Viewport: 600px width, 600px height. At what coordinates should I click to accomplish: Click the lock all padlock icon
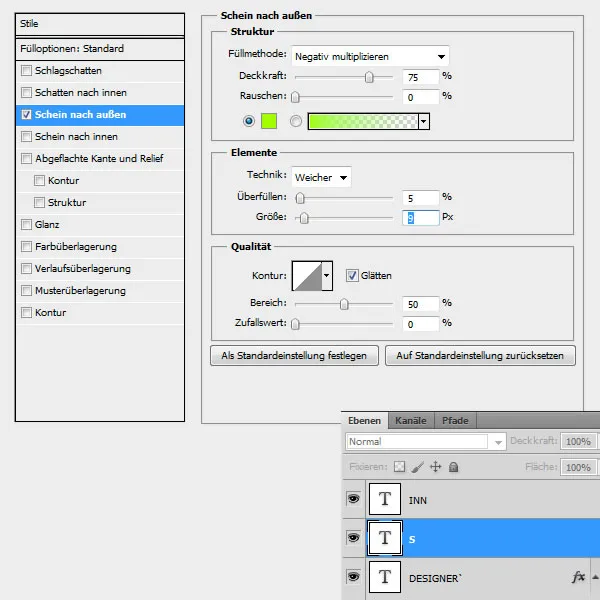coord(453,467)
